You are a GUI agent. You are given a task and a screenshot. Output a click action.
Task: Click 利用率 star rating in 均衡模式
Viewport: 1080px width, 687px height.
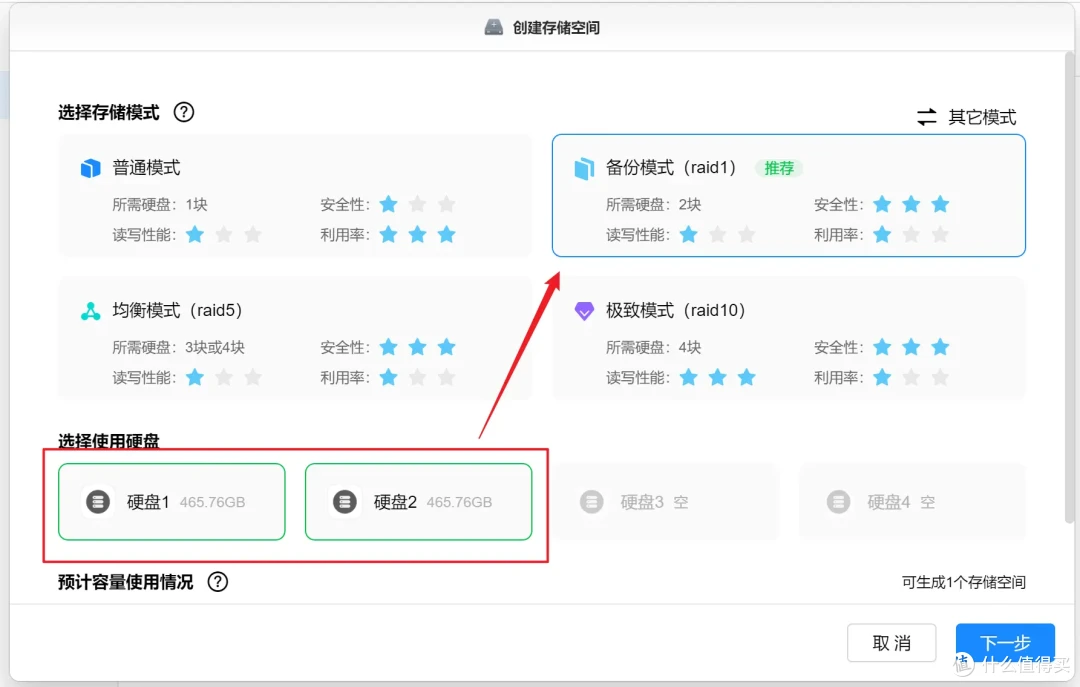pos(417,377)
